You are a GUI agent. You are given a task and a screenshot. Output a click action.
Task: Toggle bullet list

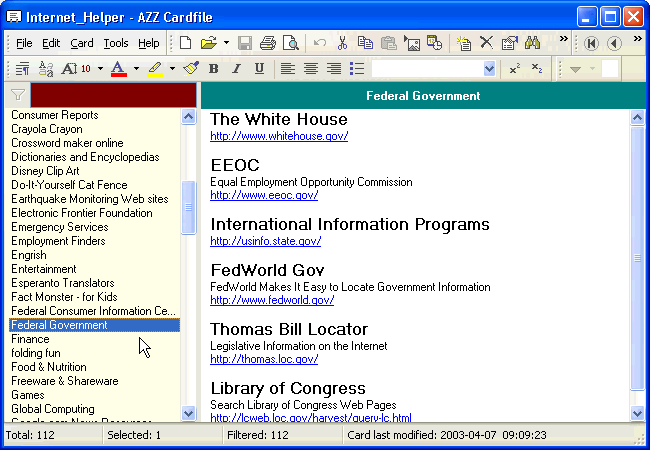click(357, 68)
